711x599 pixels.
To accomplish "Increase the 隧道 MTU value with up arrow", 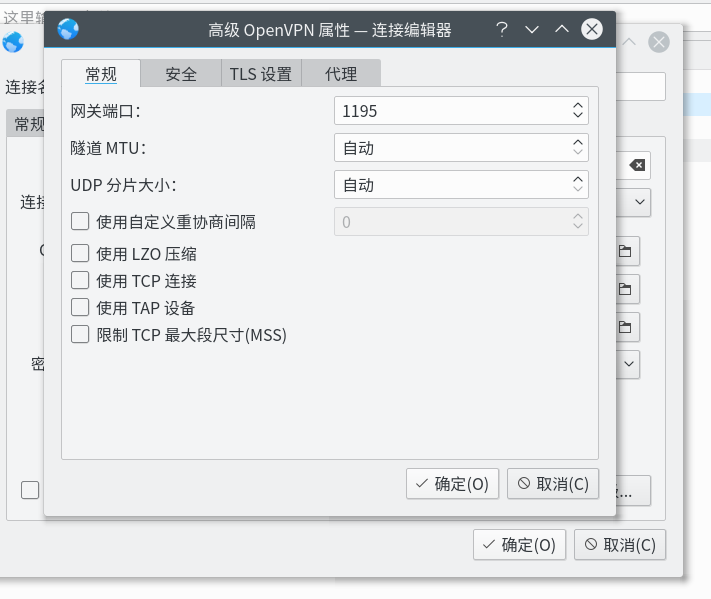I will (x=578, y=142).
